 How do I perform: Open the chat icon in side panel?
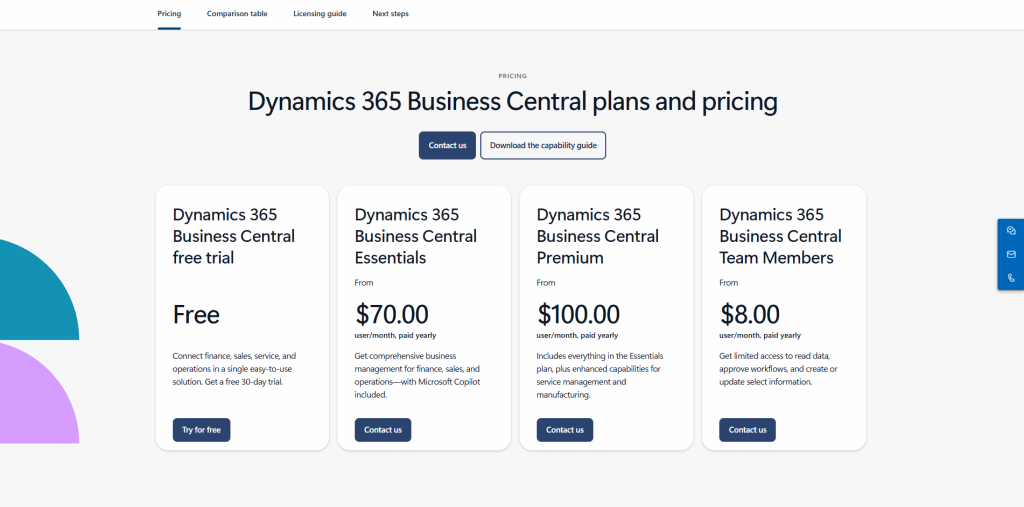1011,231
